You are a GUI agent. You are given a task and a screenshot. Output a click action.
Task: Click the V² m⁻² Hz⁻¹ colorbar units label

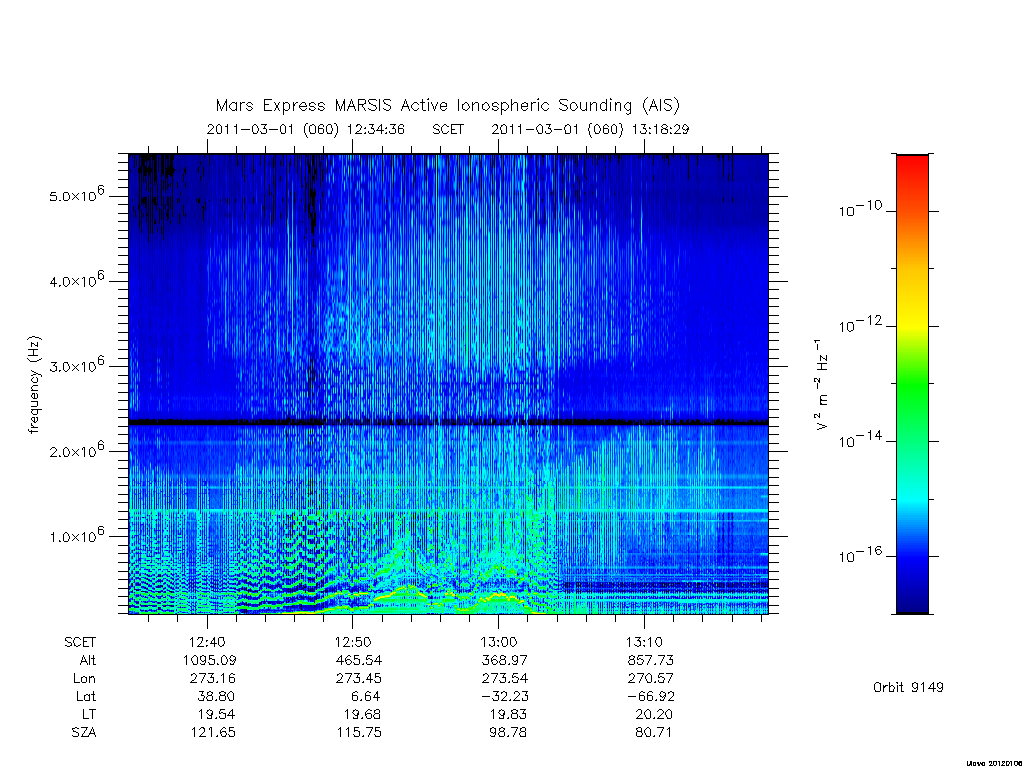822,385
